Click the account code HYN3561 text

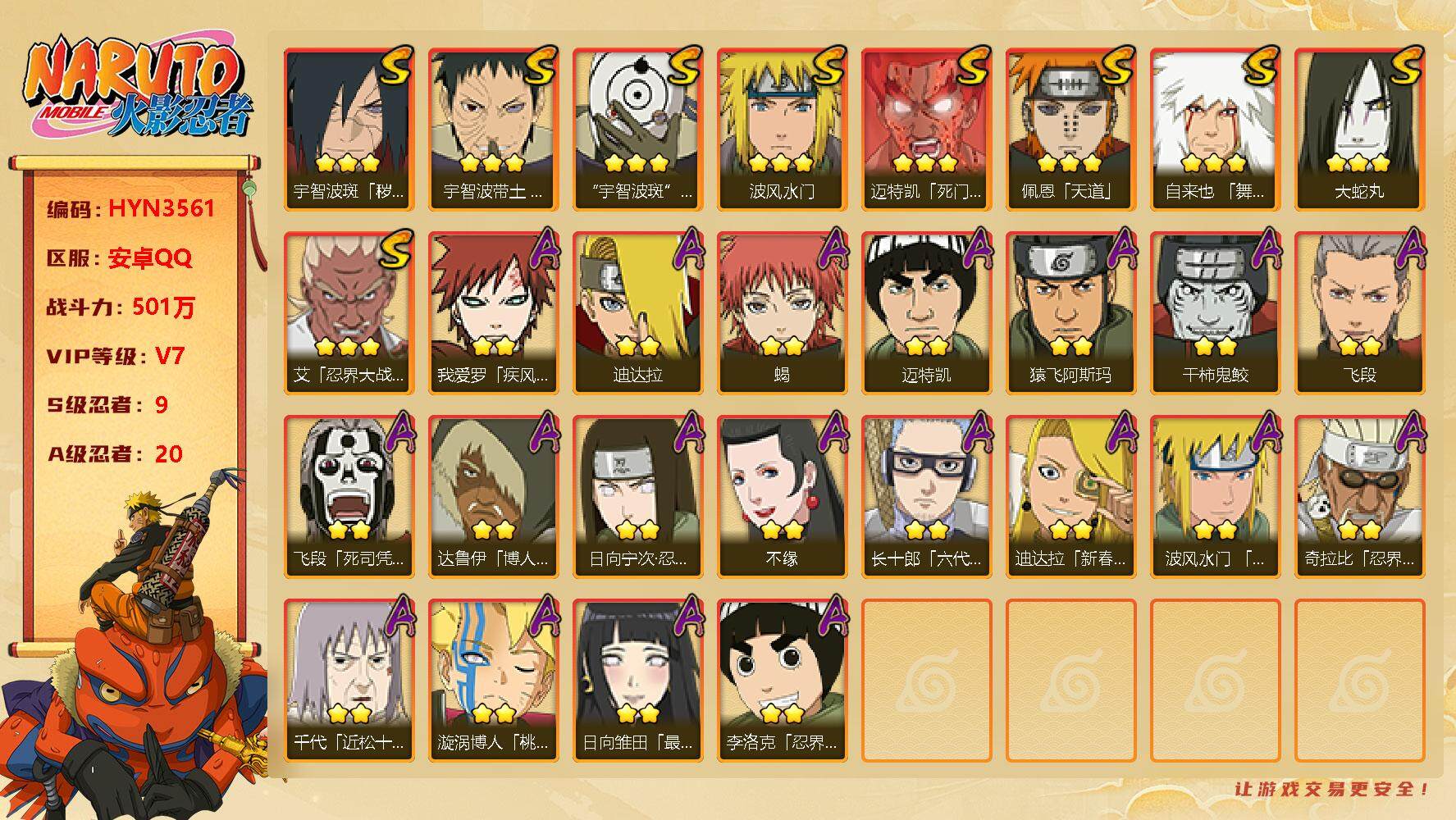(162, 208)
